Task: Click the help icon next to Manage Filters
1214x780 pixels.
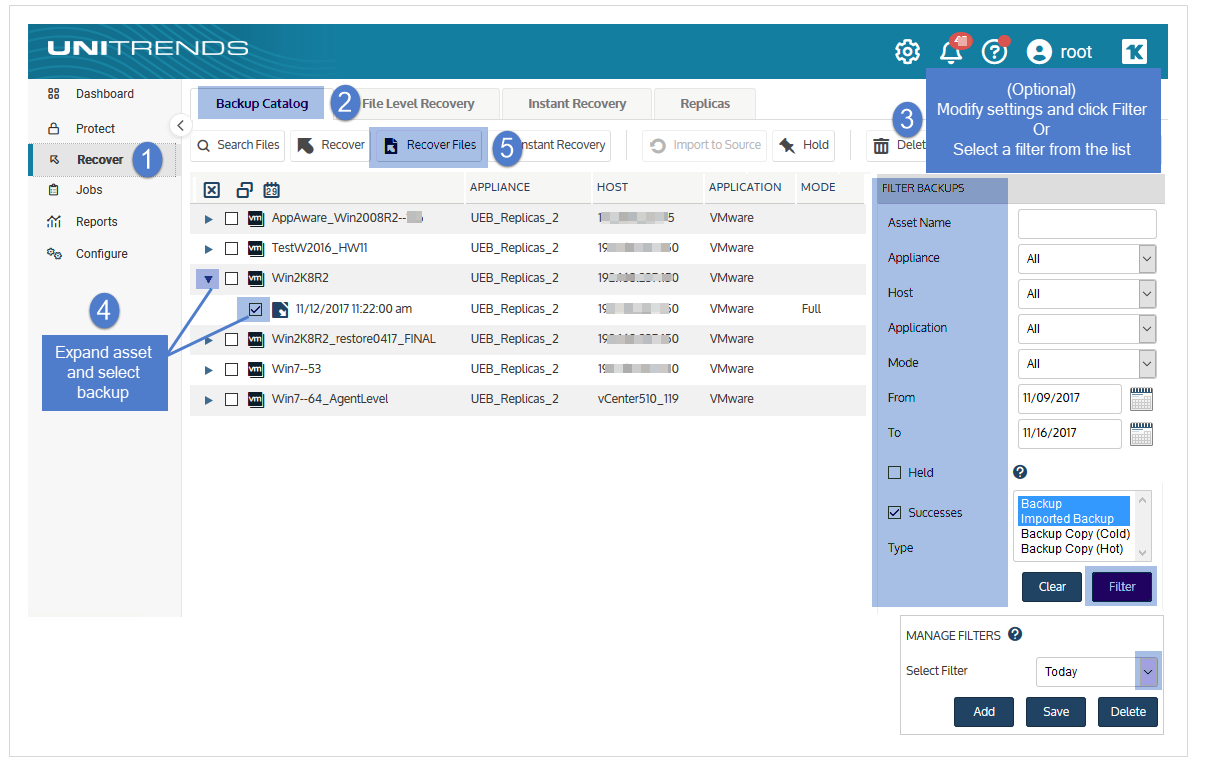Action: 1015,634
